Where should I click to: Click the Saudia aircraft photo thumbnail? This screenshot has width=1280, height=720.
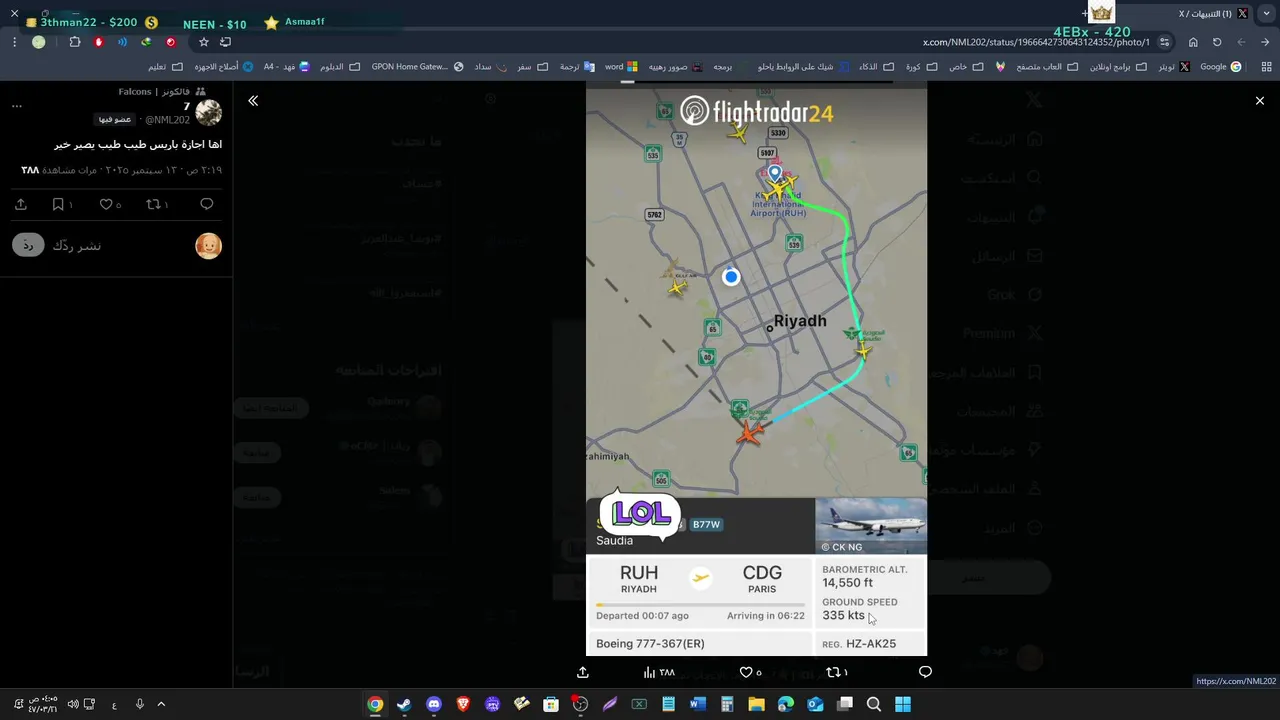pos(871,526)
